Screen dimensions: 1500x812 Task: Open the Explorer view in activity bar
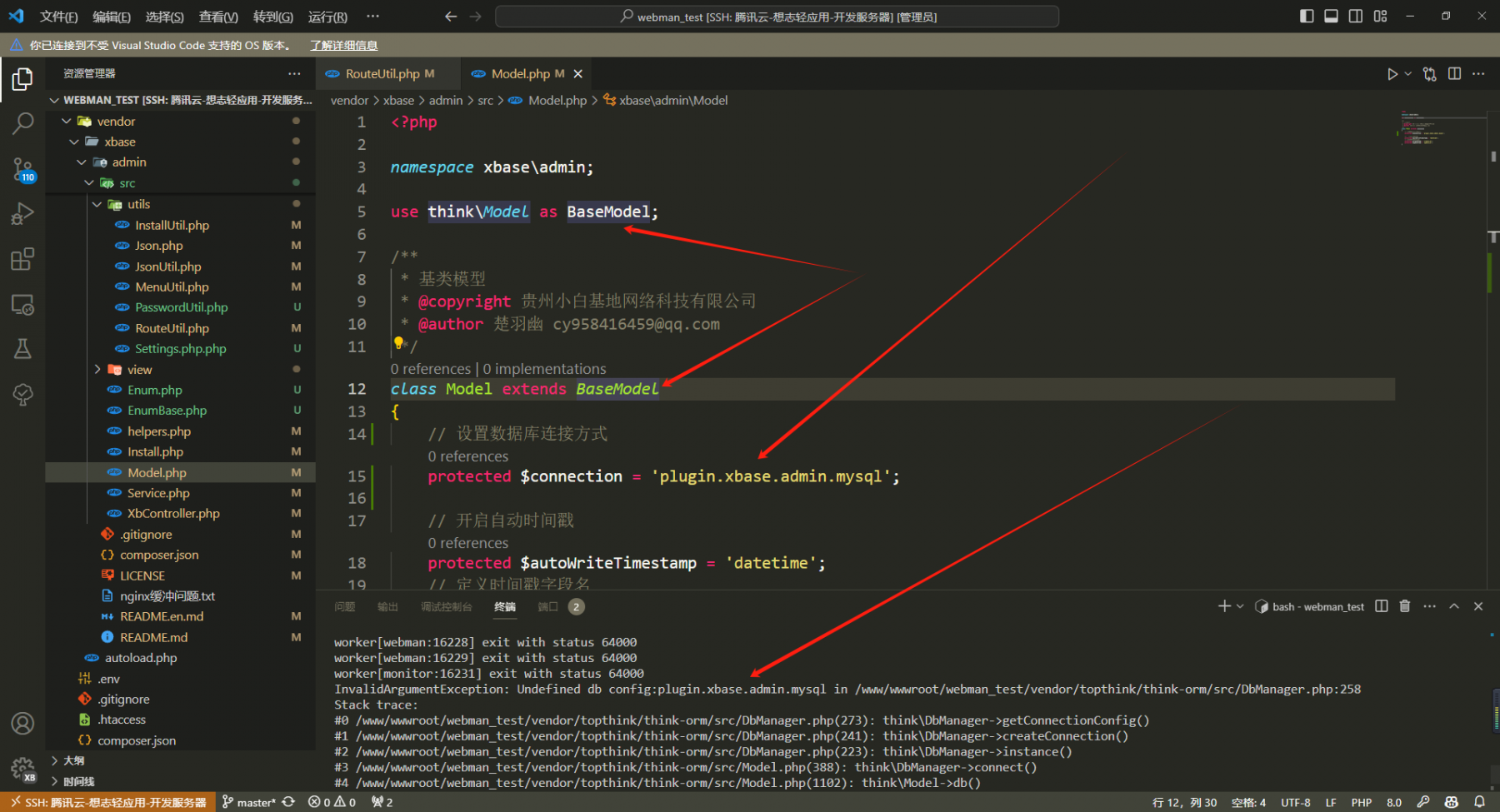pos(22,79)
